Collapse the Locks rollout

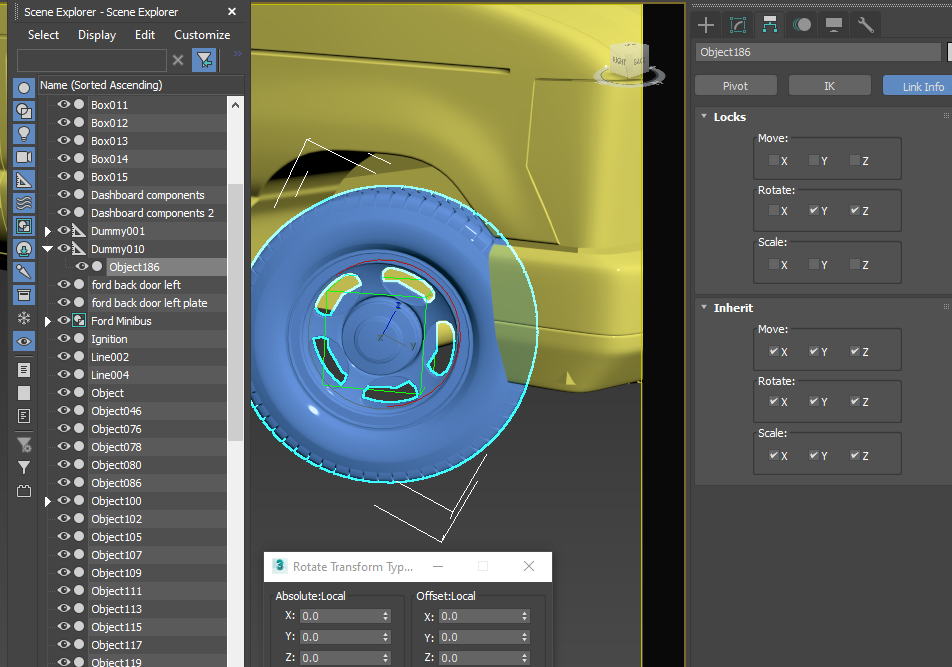coord(730,117)
